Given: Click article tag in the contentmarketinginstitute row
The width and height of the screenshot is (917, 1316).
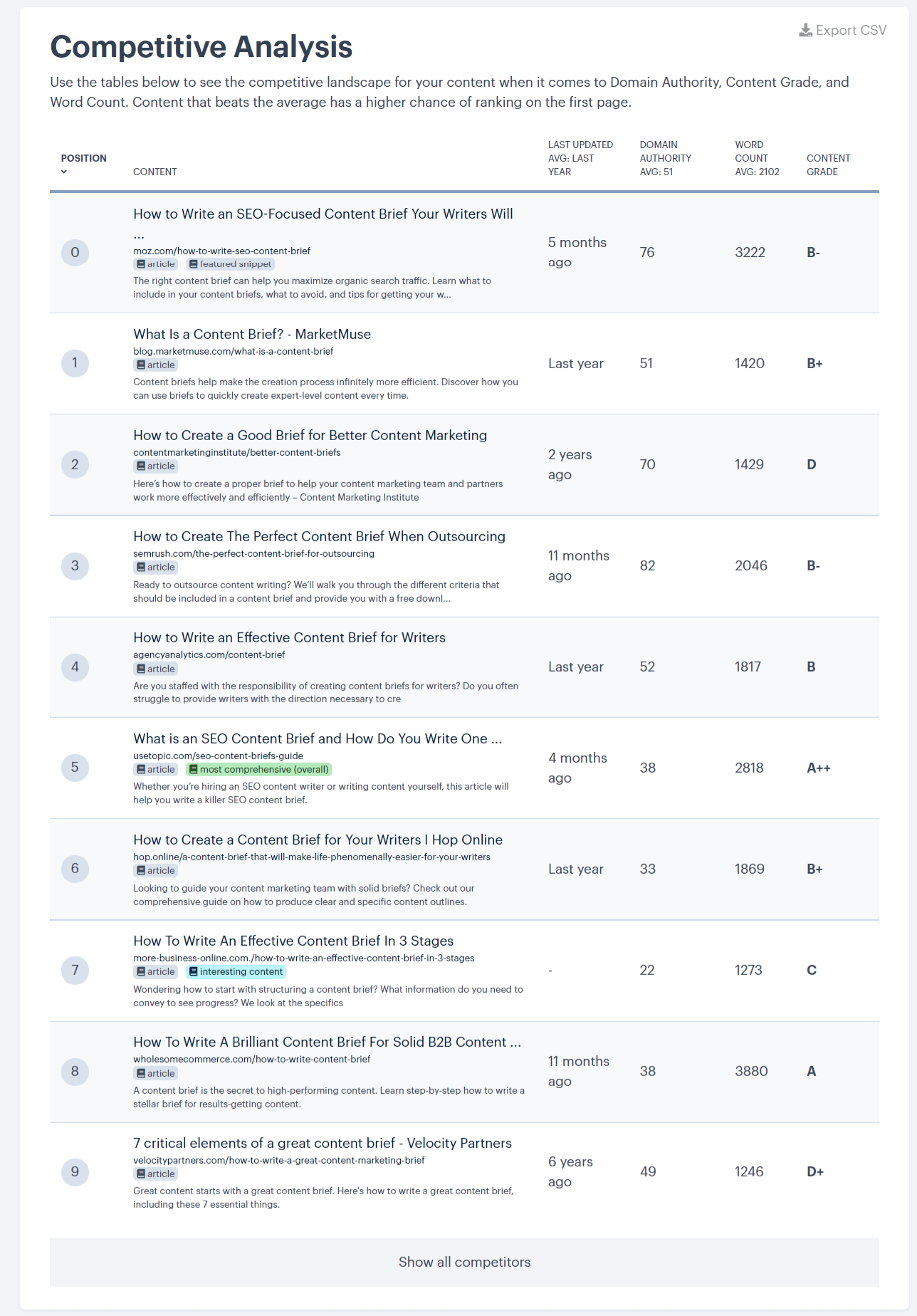Looking at the screenshot, I should pyautogui.click(x=156, y=466).
